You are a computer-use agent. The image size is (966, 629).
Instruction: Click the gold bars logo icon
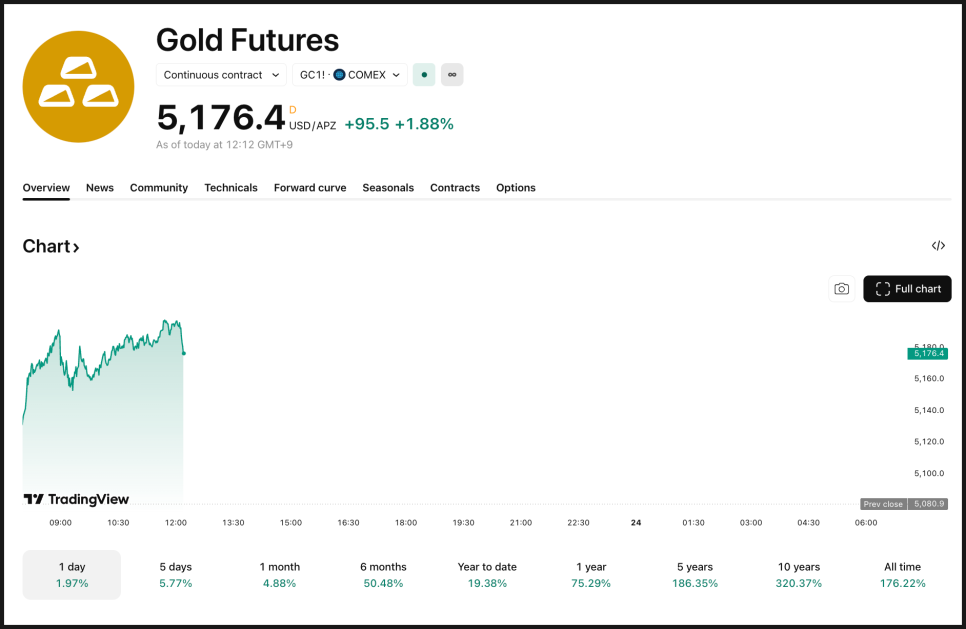[x=78, y=86]
